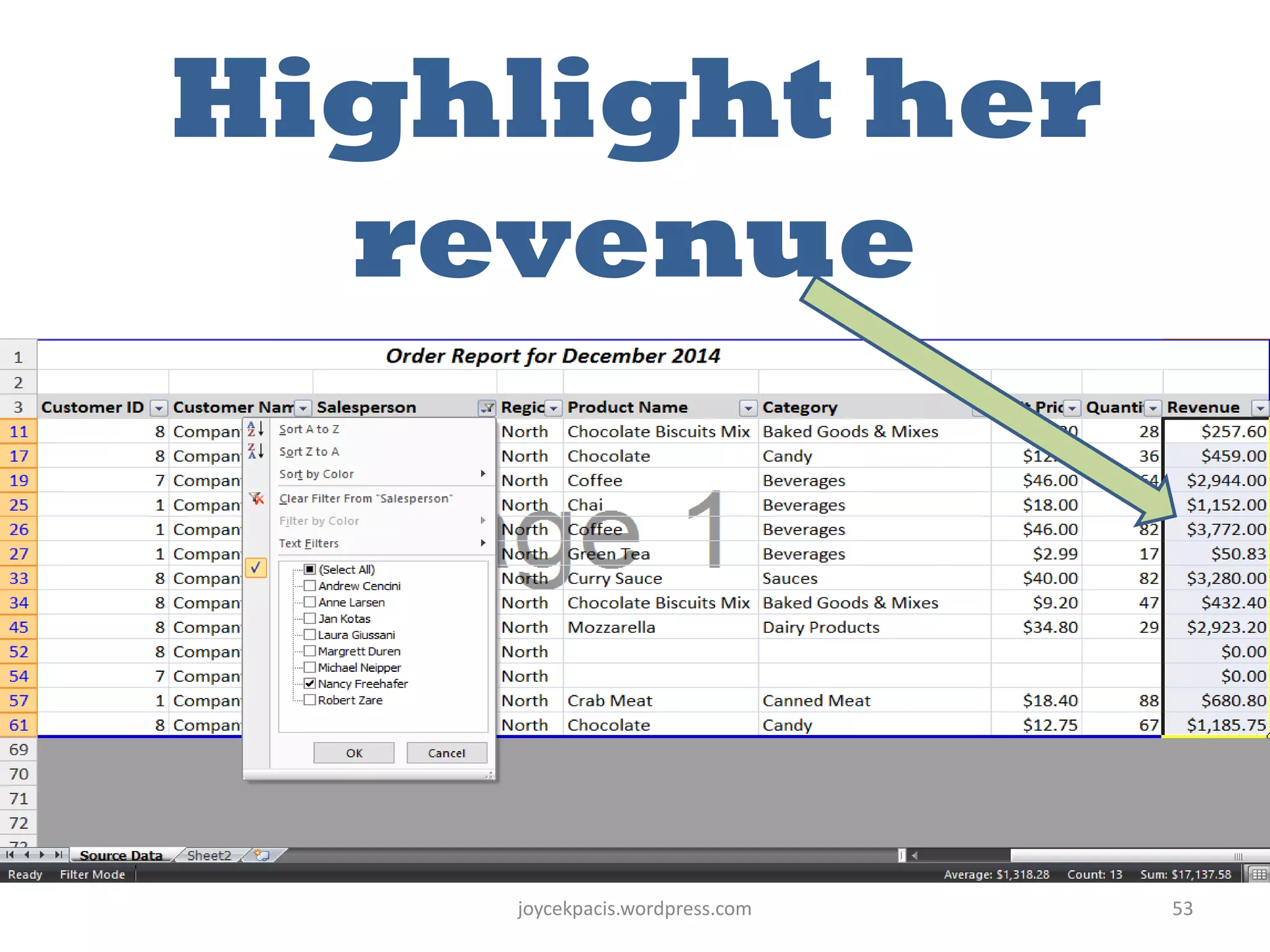This screenshot has height=952, width=1270.
Task: Check Robert Zare in filter list
Action: (x=310, y=700)
